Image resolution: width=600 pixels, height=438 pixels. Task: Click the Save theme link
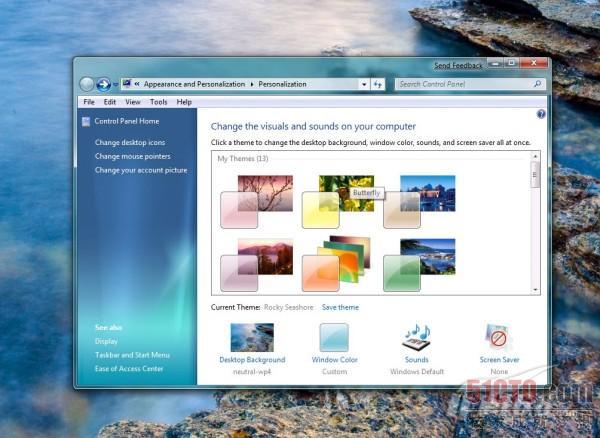[340, 307]
